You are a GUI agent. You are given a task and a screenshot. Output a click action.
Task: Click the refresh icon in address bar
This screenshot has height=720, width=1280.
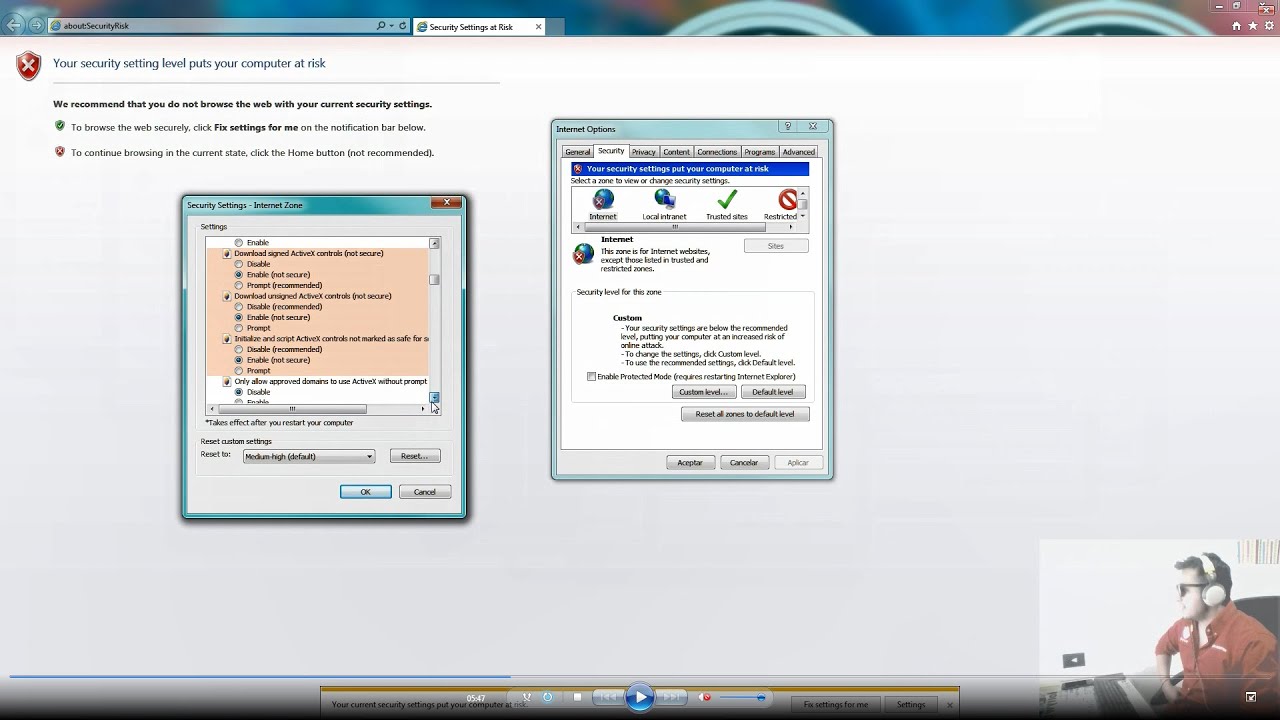coord(403,26)
